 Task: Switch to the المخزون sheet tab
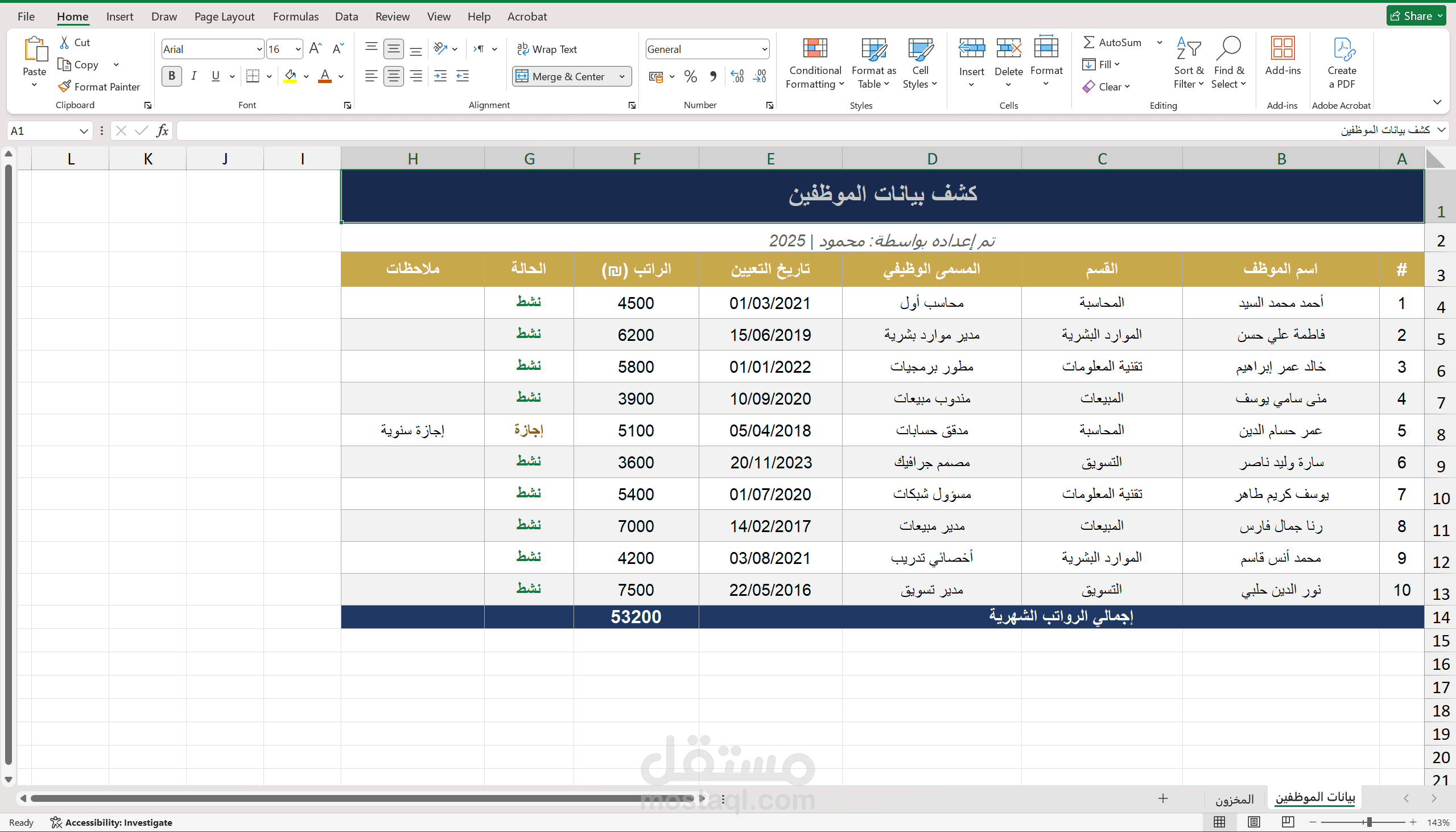pos(1234,798)
